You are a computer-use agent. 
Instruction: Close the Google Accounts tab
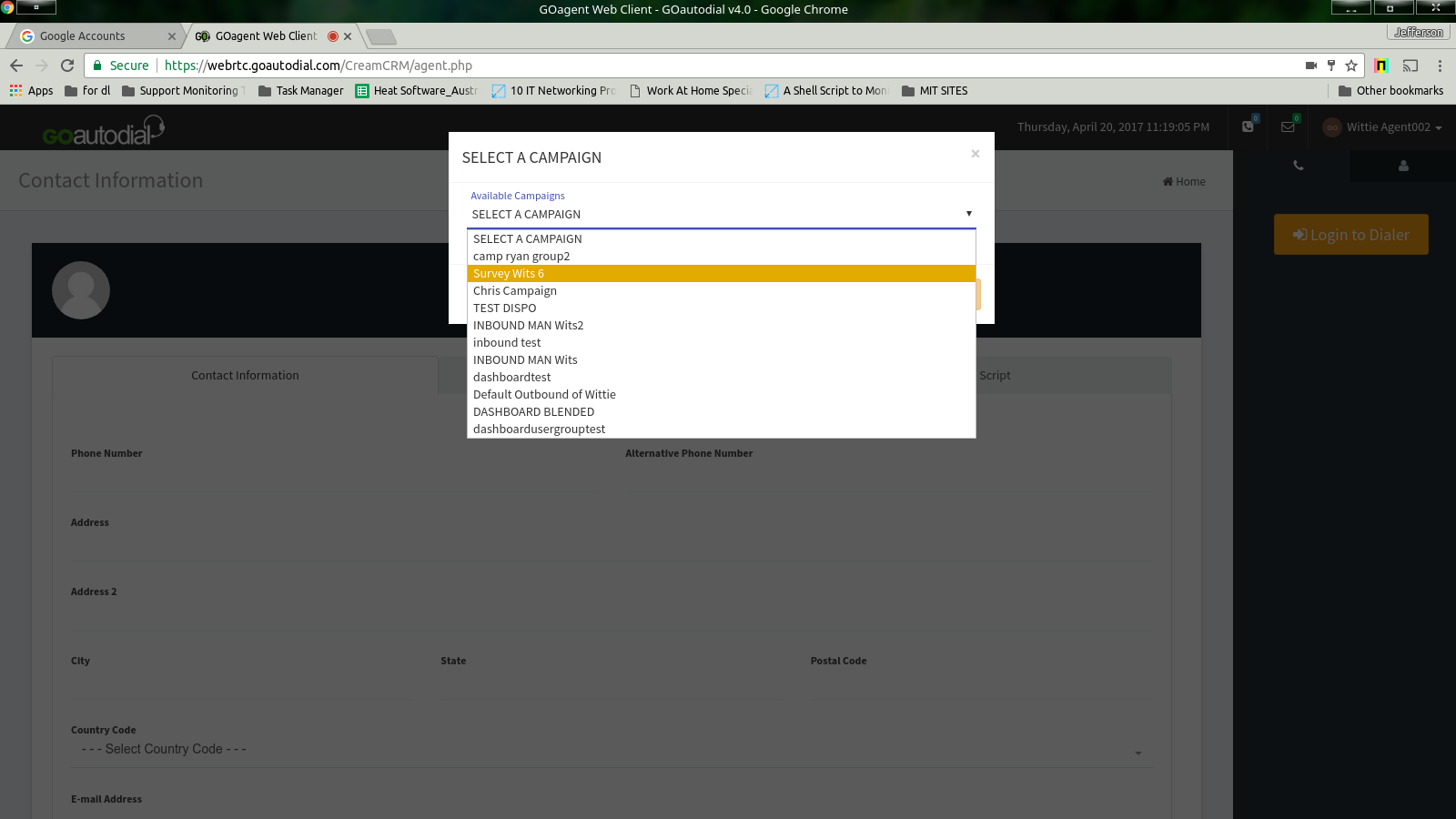pyautogui.click(x=172, y=36)
